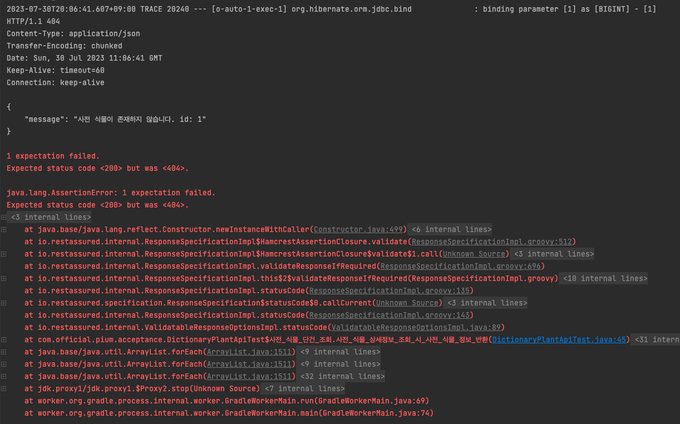Expand gutter fold icon beside statusCode$0.callCurrent line
This screenshot has height=424, width=680.
click(4, 302)
